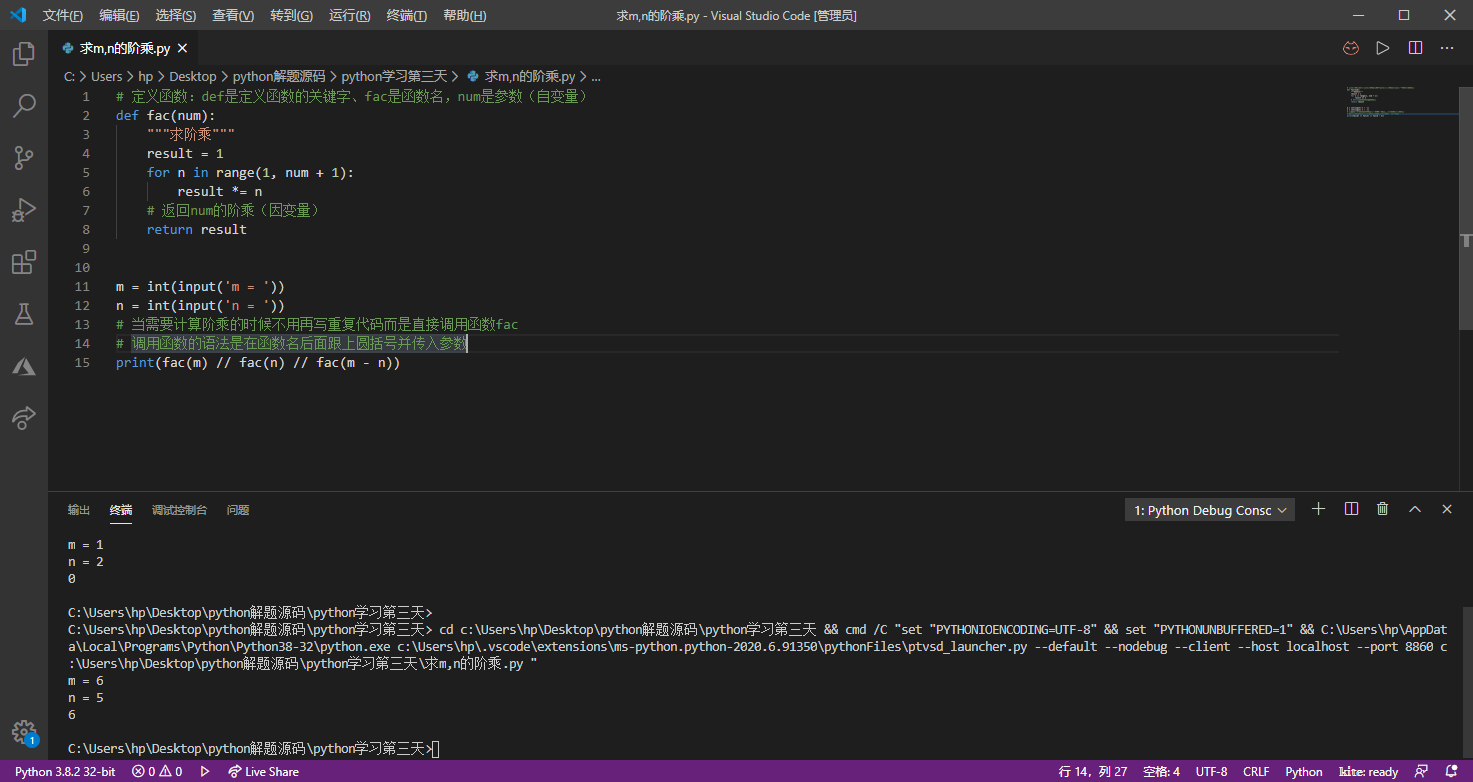Run Python file with play button
This screenshot has height=782, width=1473.
[x=1383, y=48]
